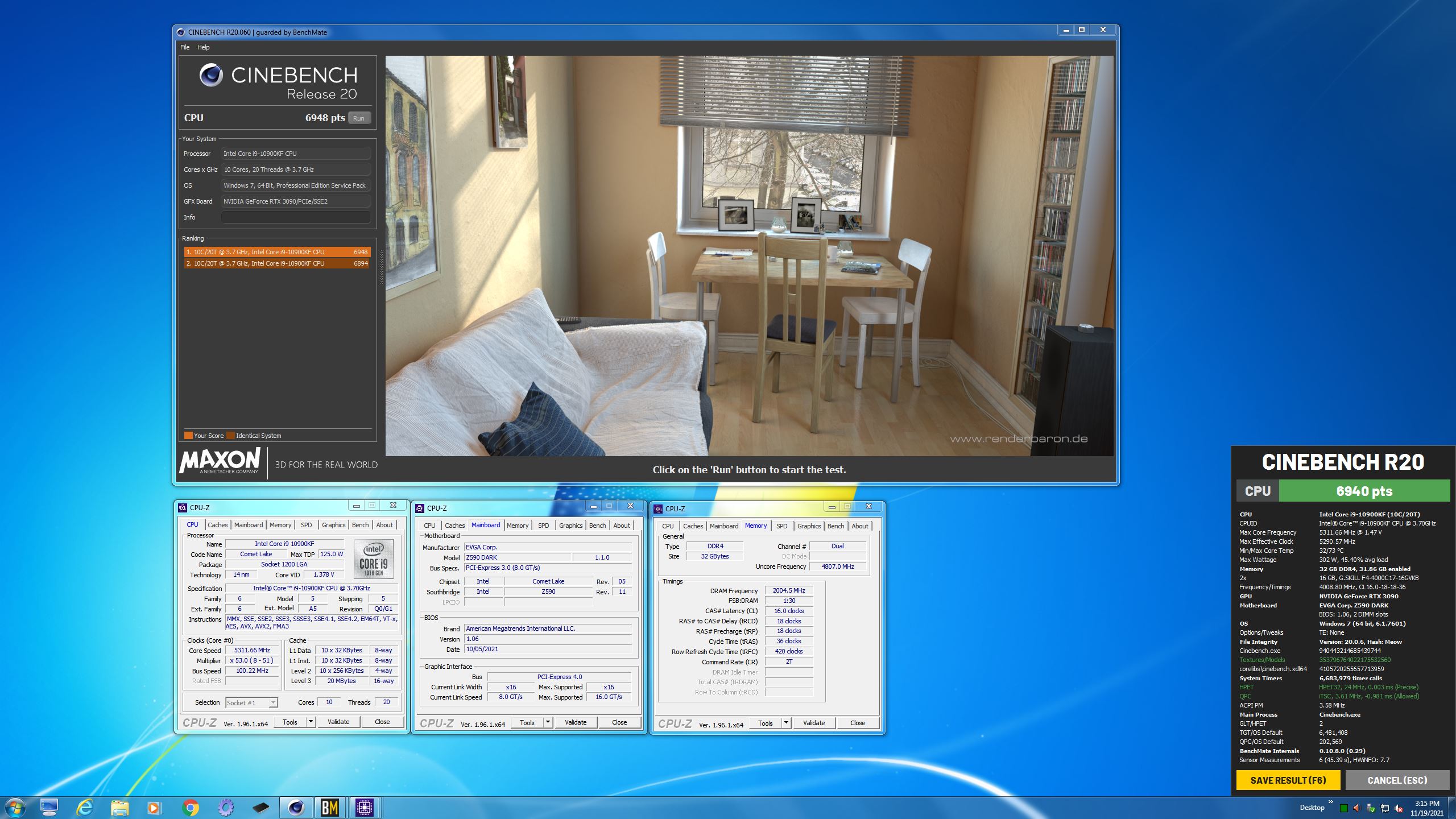The height and width of the screenshot is (819, 1456).
Task: Click the Windows Start orb
Action: 14,807
